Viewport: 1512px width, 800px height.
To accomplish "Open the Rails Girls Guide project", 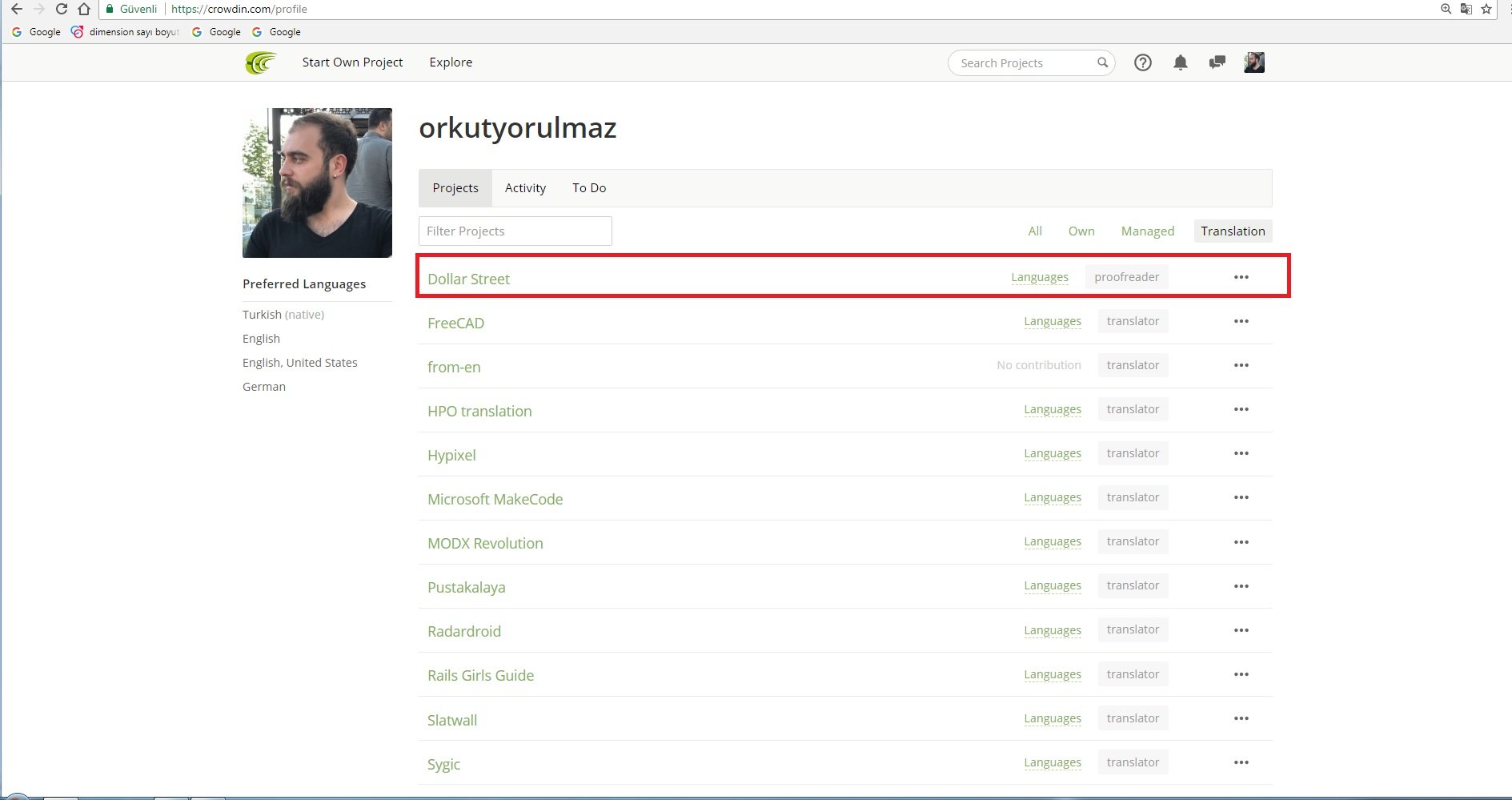I will coord(480,675).
